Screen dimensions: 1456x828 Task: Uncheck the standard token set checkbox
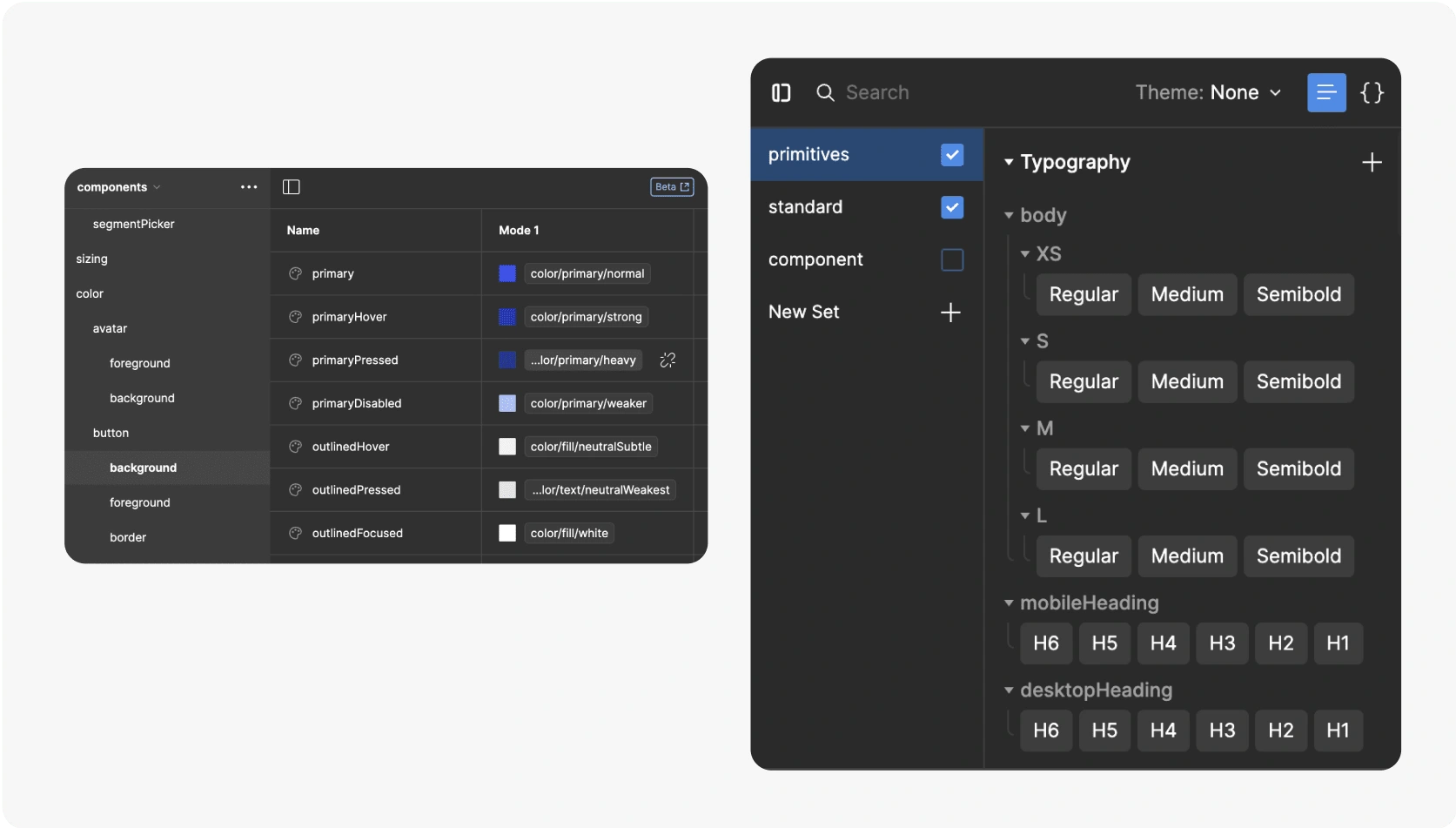952,207
